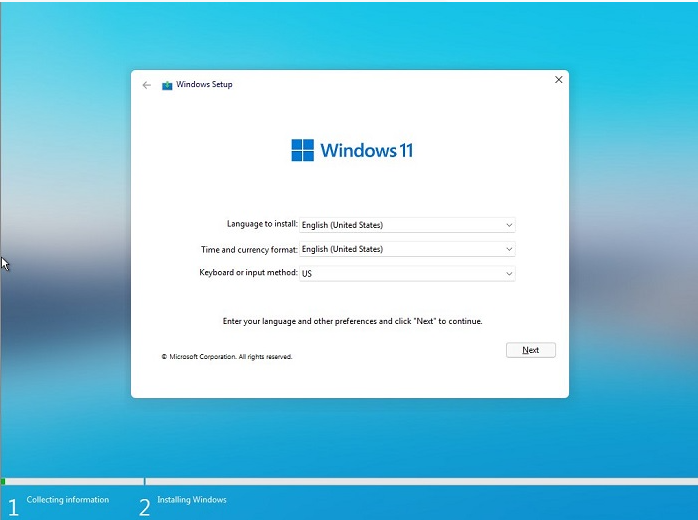Select the "Collecting information" step label

(x=68, y=500)
